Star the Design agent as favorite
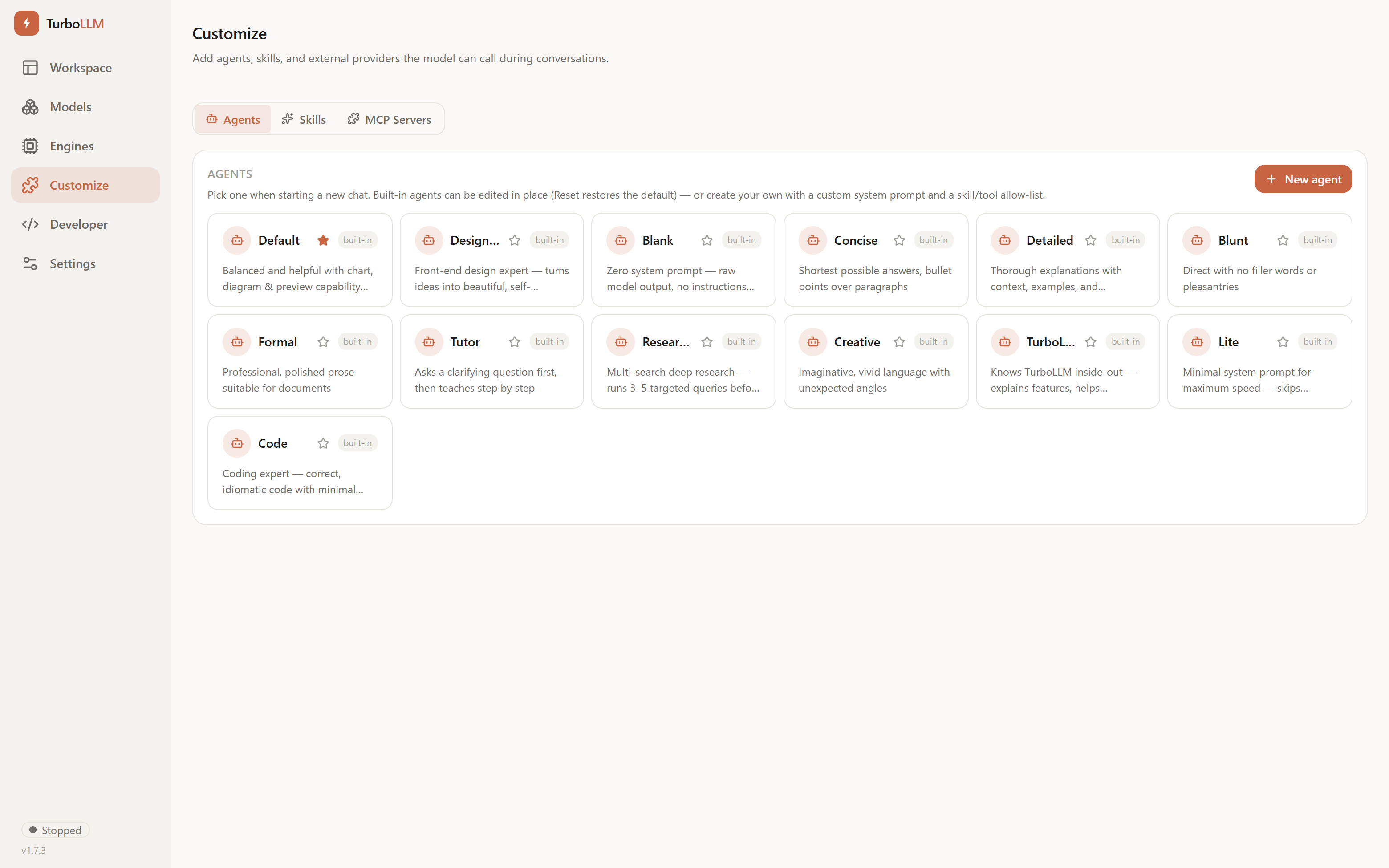Viewport: 1389px width, 868px height. tap(515, 240)
